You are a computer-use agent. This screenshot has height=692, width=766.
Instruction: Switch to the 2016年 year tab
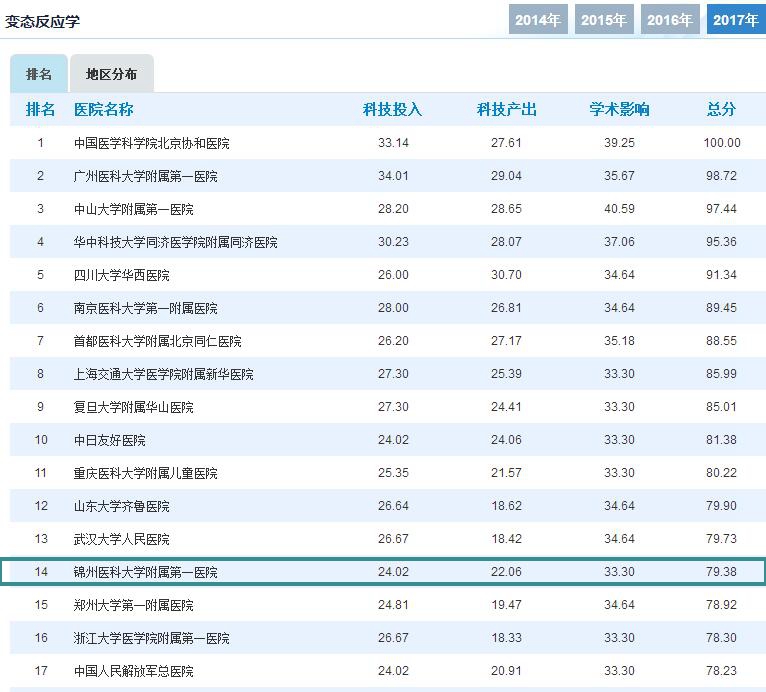670,20
